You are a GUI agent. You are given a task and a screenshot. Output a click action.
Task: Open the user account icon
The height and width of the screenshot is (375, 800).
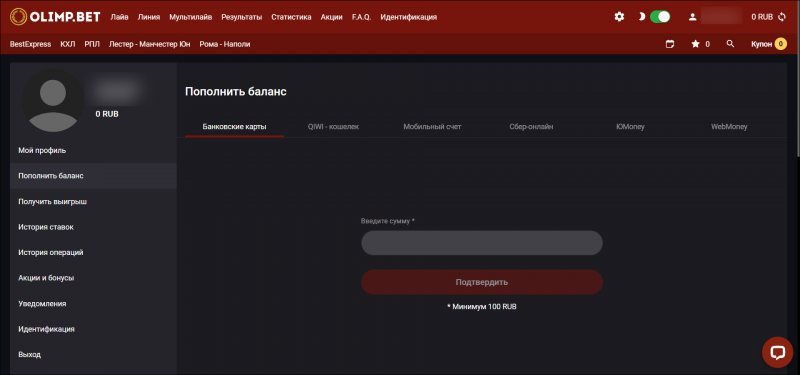click(692, 17)
